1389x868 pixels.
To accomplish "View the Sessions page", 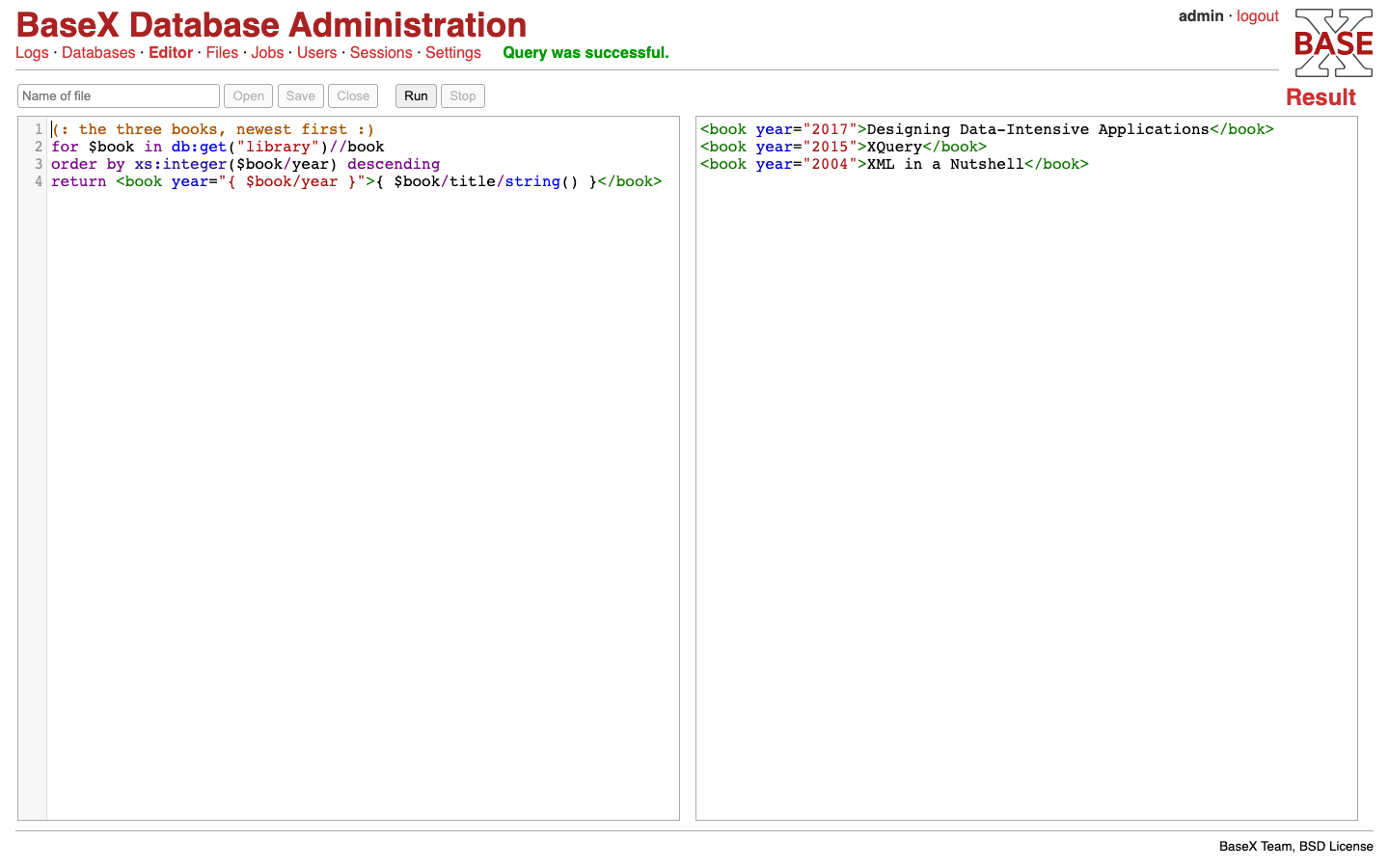I will 381,53.
